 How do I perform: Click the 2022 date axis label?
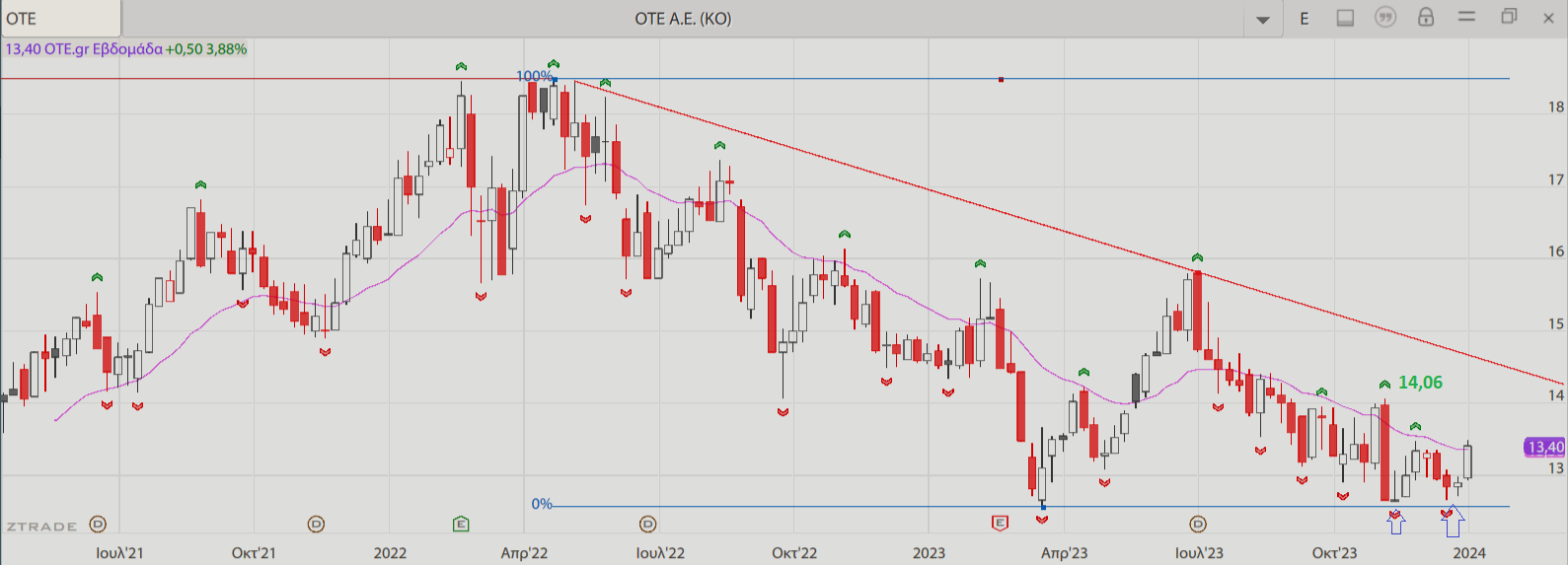click(x=390, y=553)
